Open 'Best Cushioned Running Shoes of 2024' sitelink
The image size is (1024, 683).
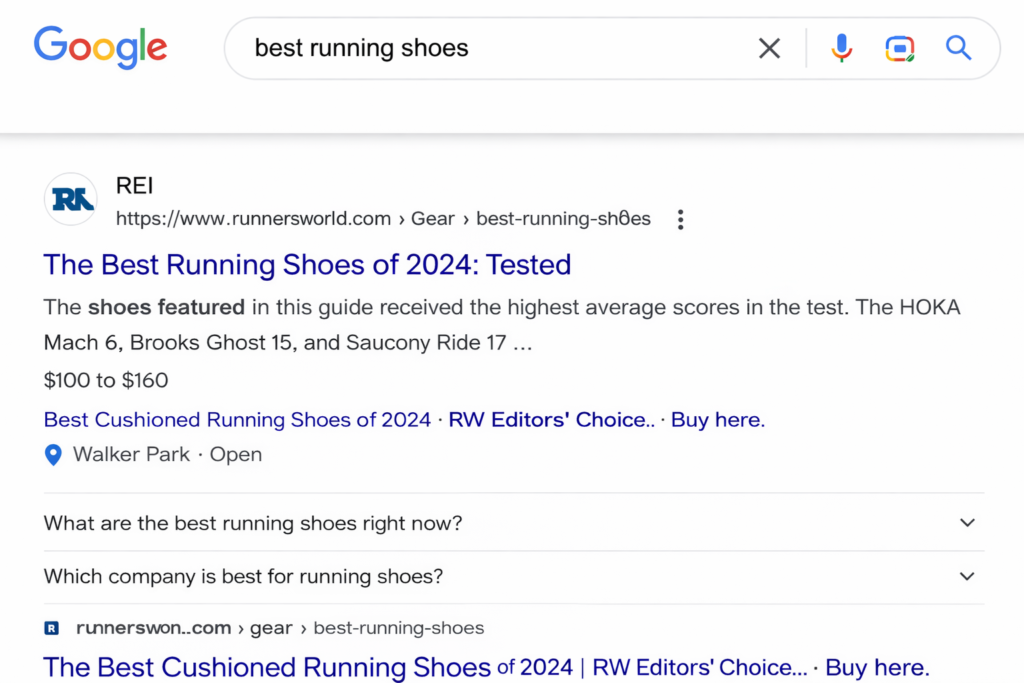pyautogui.click(x=237, y=420)
